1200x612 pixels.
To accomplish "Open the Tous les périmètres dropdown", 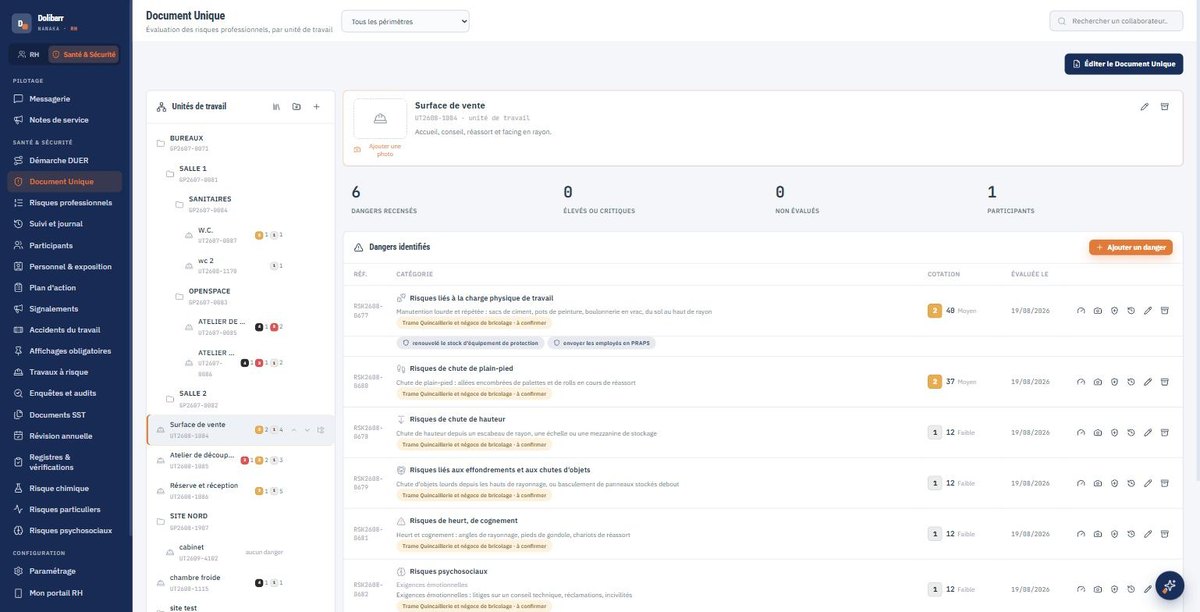I will (405, 21).
